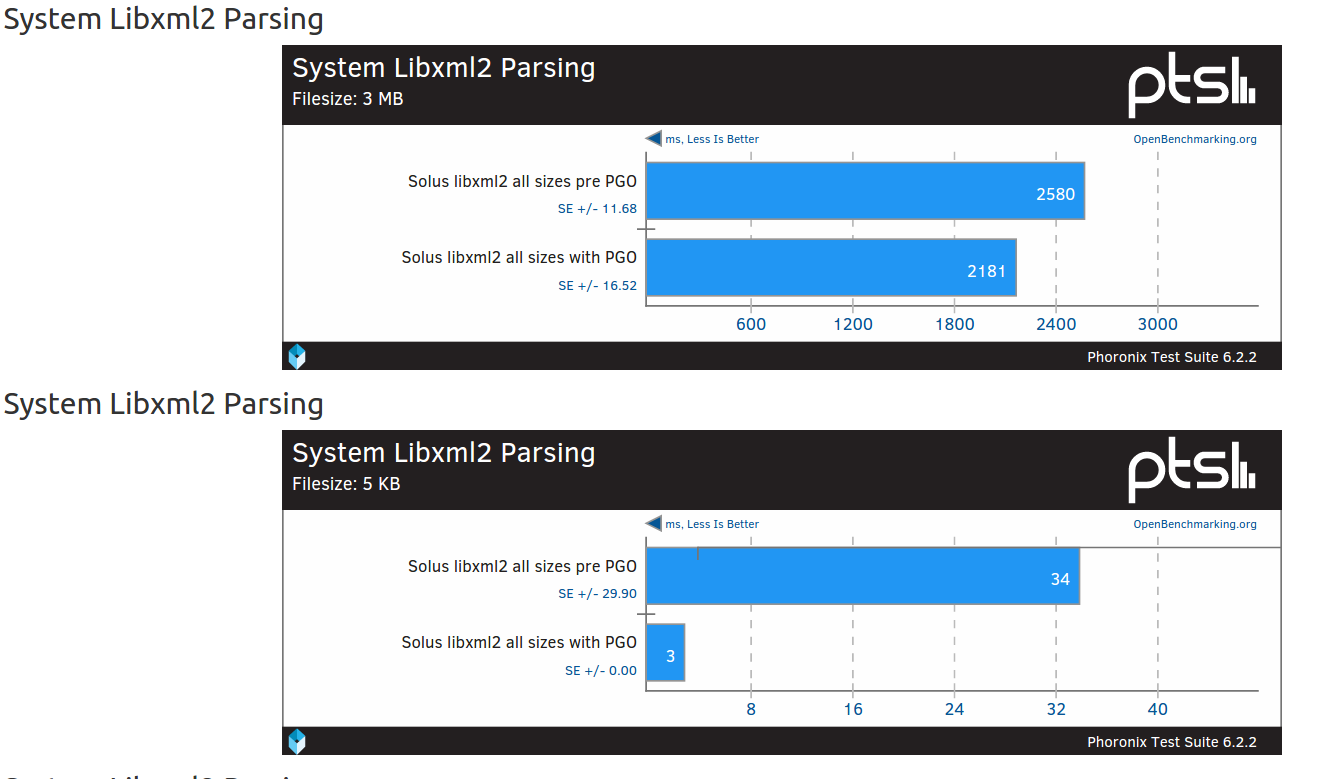Click the 'Less Is Better' arrow in the 5 KB chart
1334x779 pixels.
coord(654,524)
